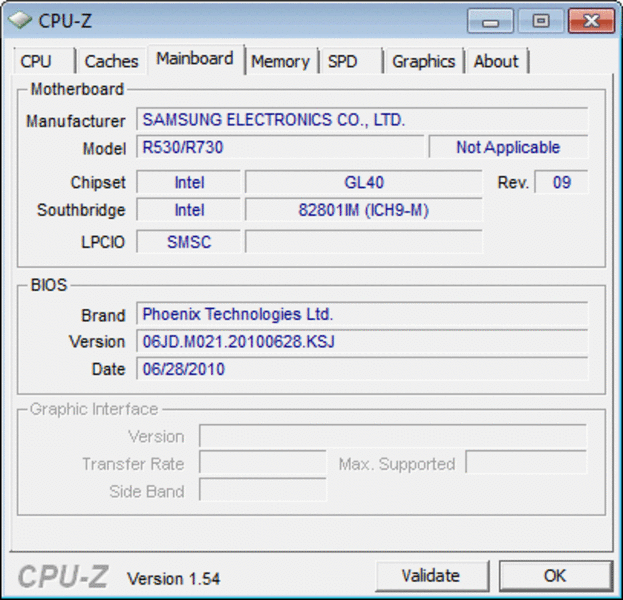Click the BIOS group heading
Screen dimensions: 623x600
pos(49,285)
